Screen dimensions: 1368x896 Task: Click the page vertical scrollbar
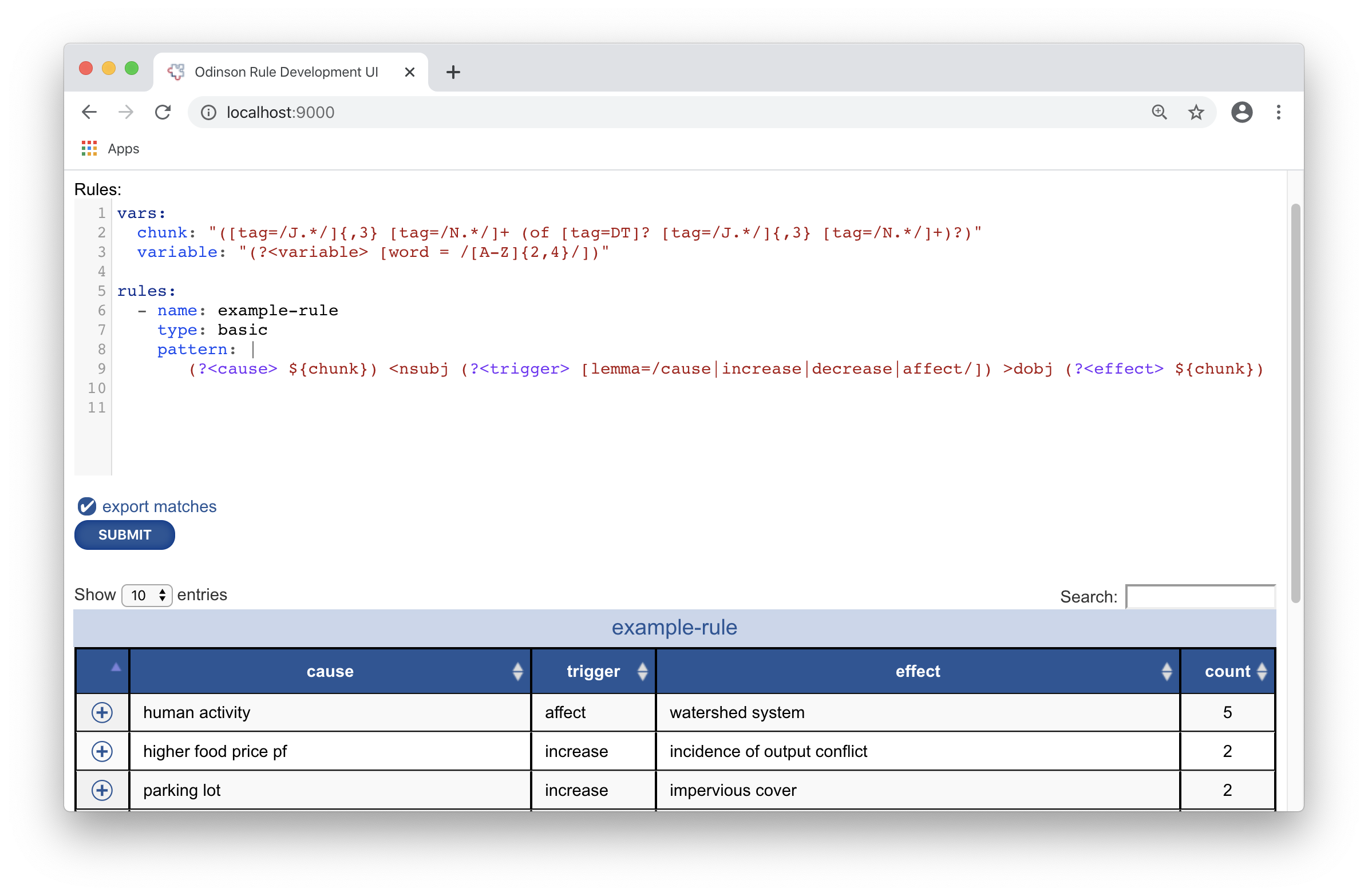[x=1295, y=402]
